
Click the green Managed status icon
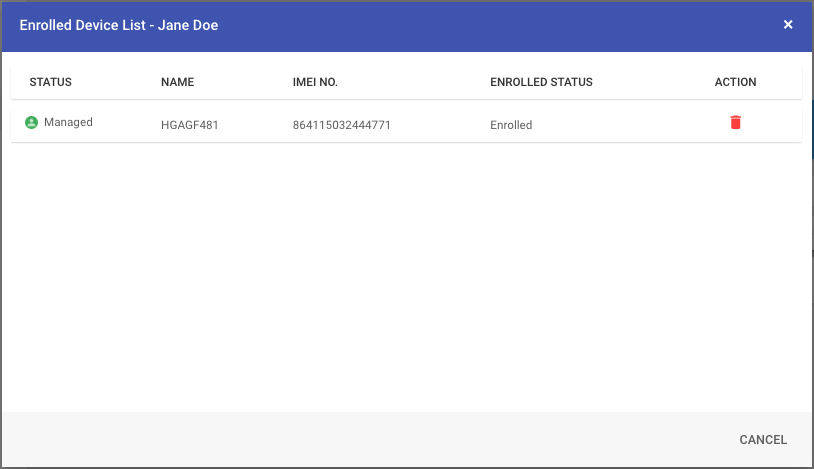32,123
